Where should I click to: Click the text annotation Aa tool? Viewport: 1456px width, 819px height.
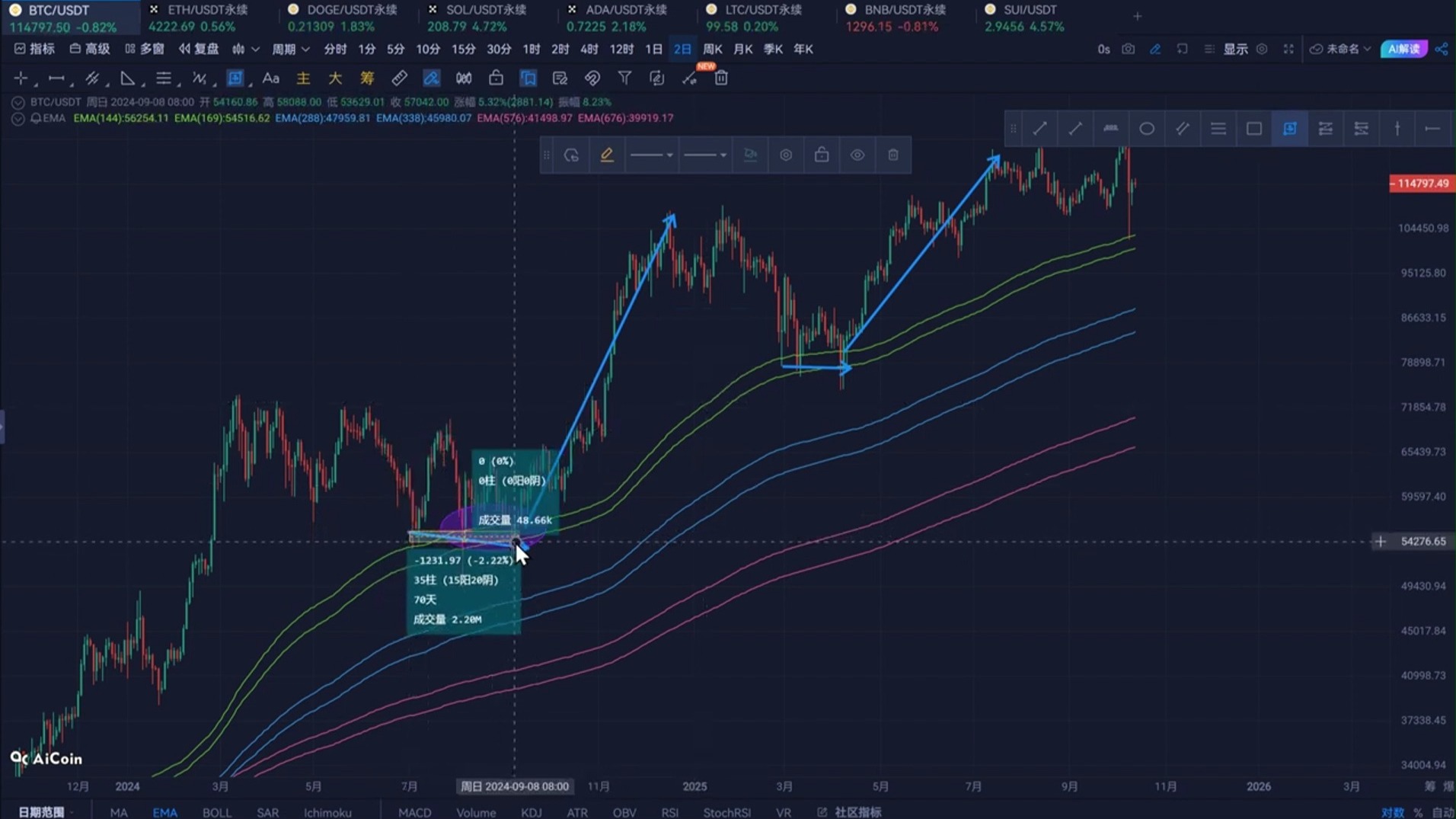pyautogui.click(x=270, y=78)
